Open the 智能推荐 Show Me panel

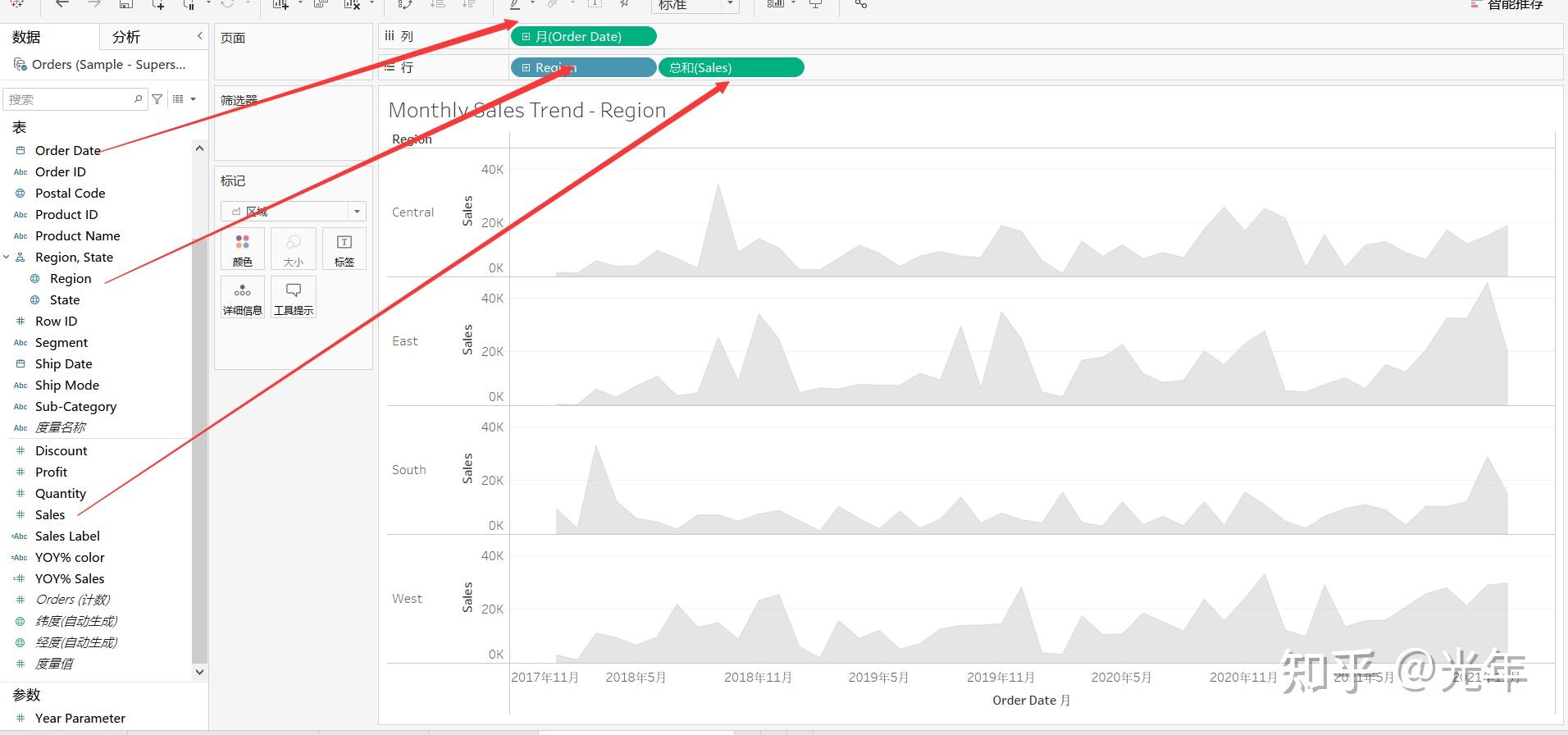pyautogui.click(x=1507, y=5)
